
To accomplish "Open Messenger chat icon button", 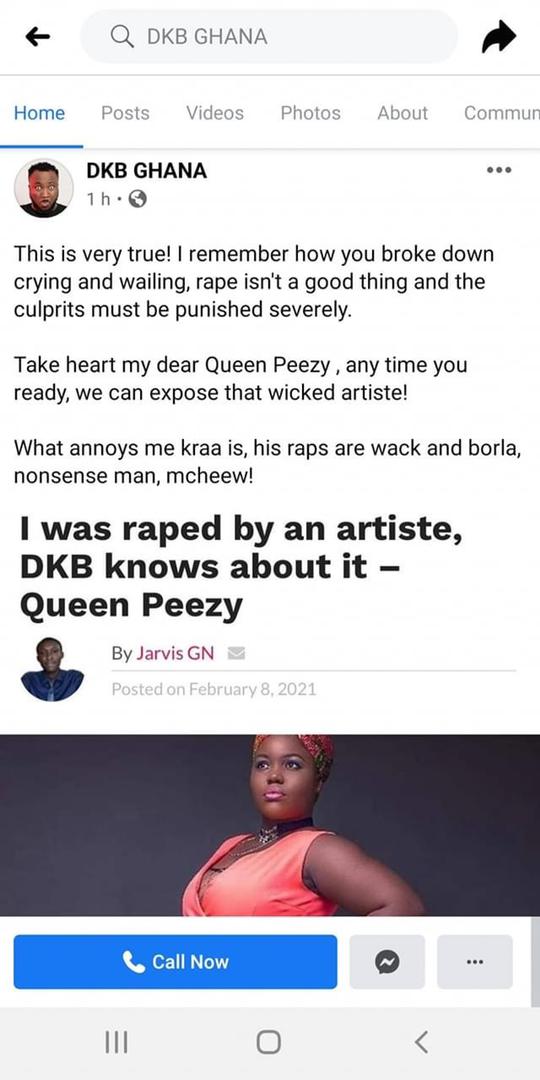I will (x=387, y=962).
